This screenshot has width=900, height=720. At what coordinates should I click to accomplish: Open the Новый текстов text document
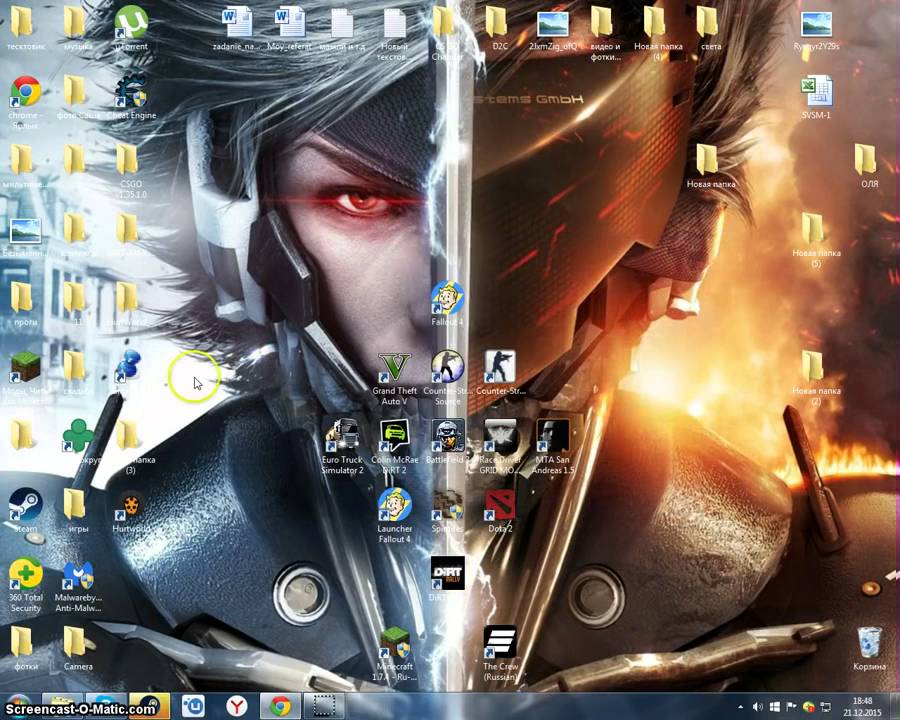tap(395, 33)
